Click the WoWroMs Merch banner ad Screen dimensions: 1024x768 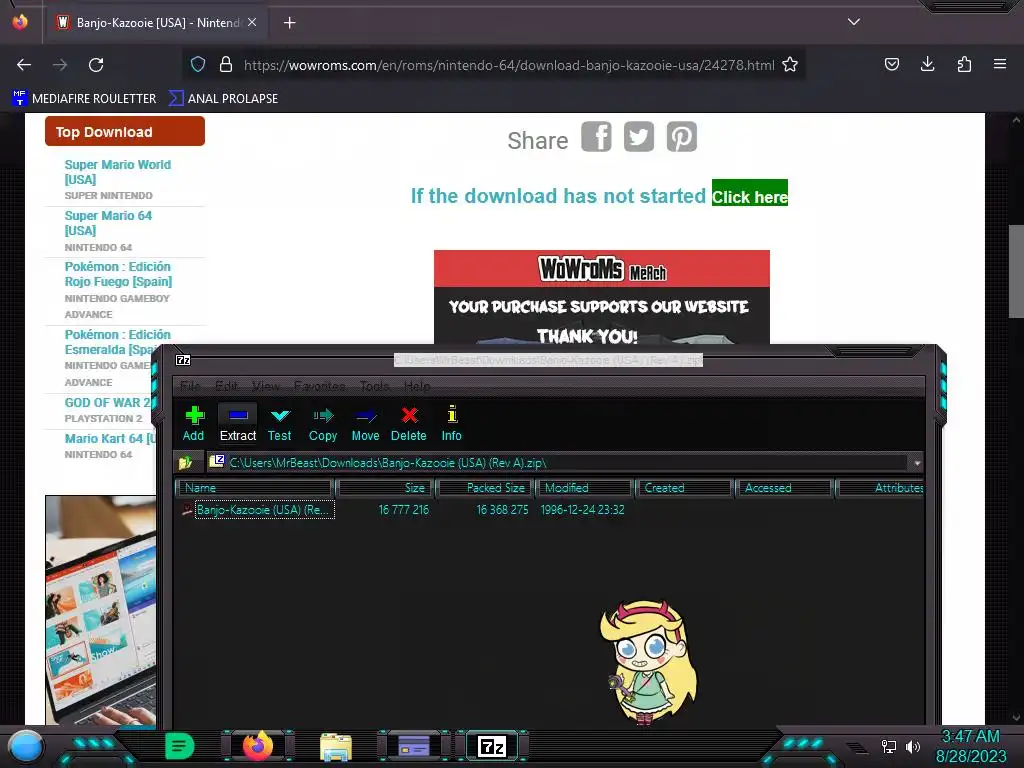601,297
